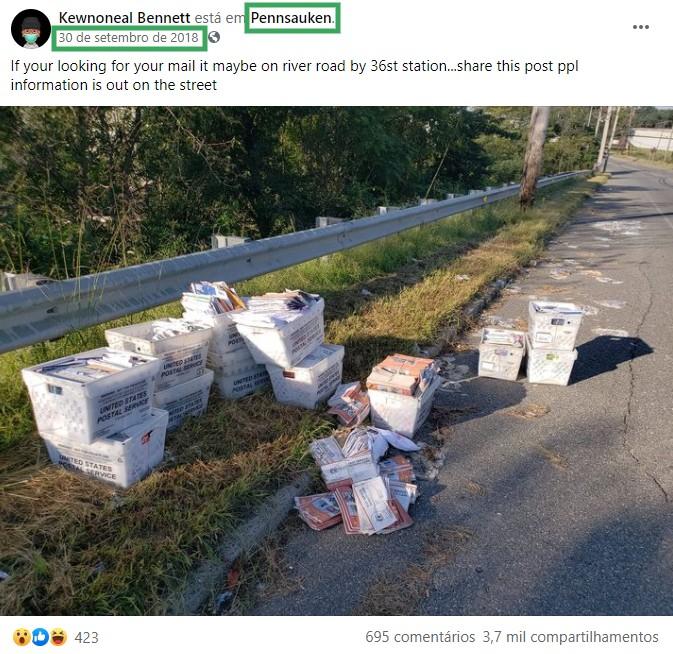Click the bin topped with orange envelopes
This screenshot has height=654, width=673.
point(403,394)
